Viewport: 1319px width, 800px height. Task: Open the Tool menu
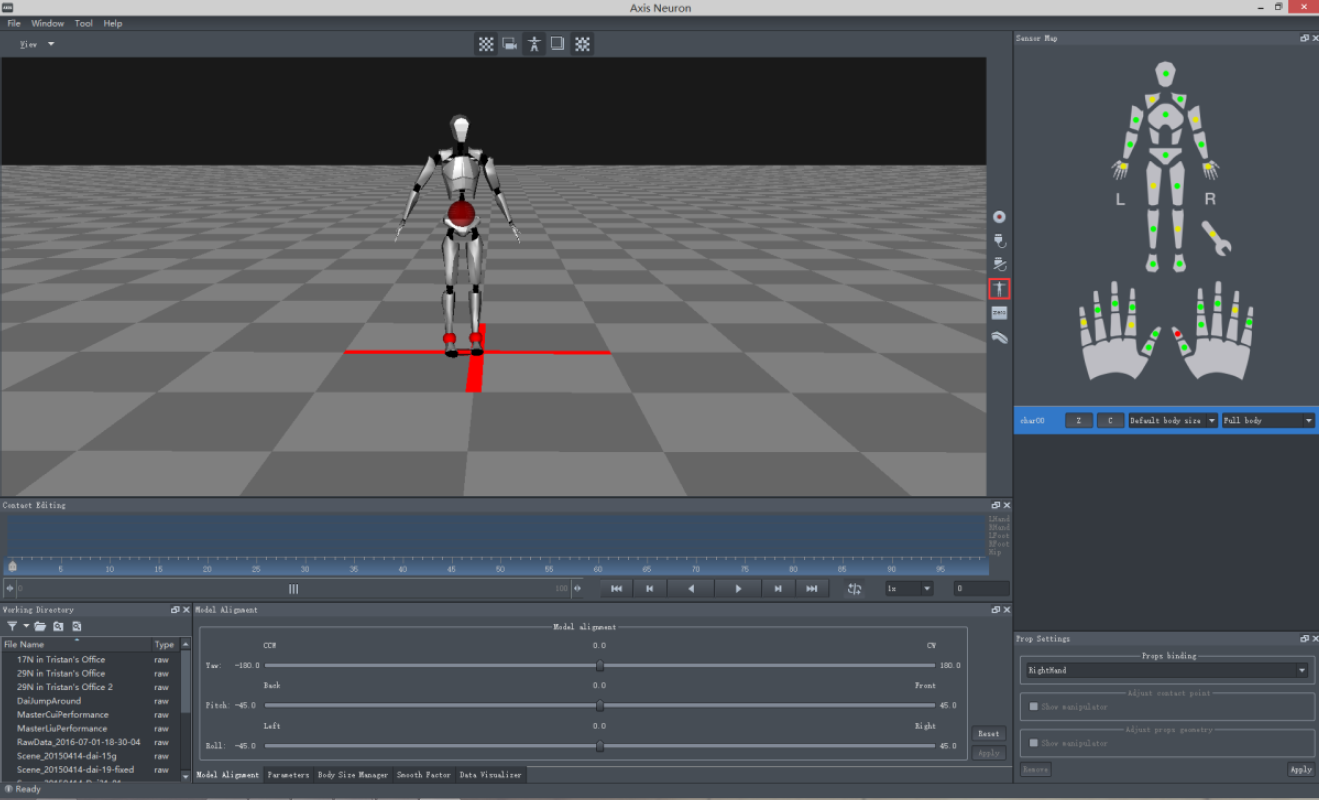click(x=82, y=22)
